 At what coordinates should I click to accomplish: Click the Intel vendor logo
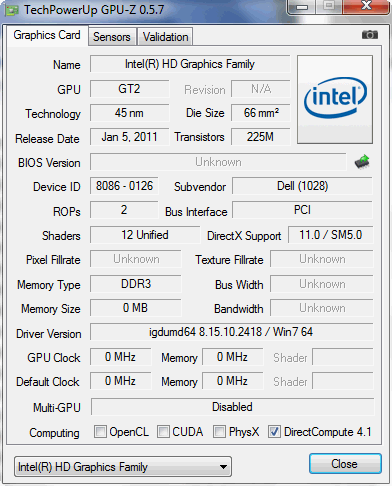point(335,99)
